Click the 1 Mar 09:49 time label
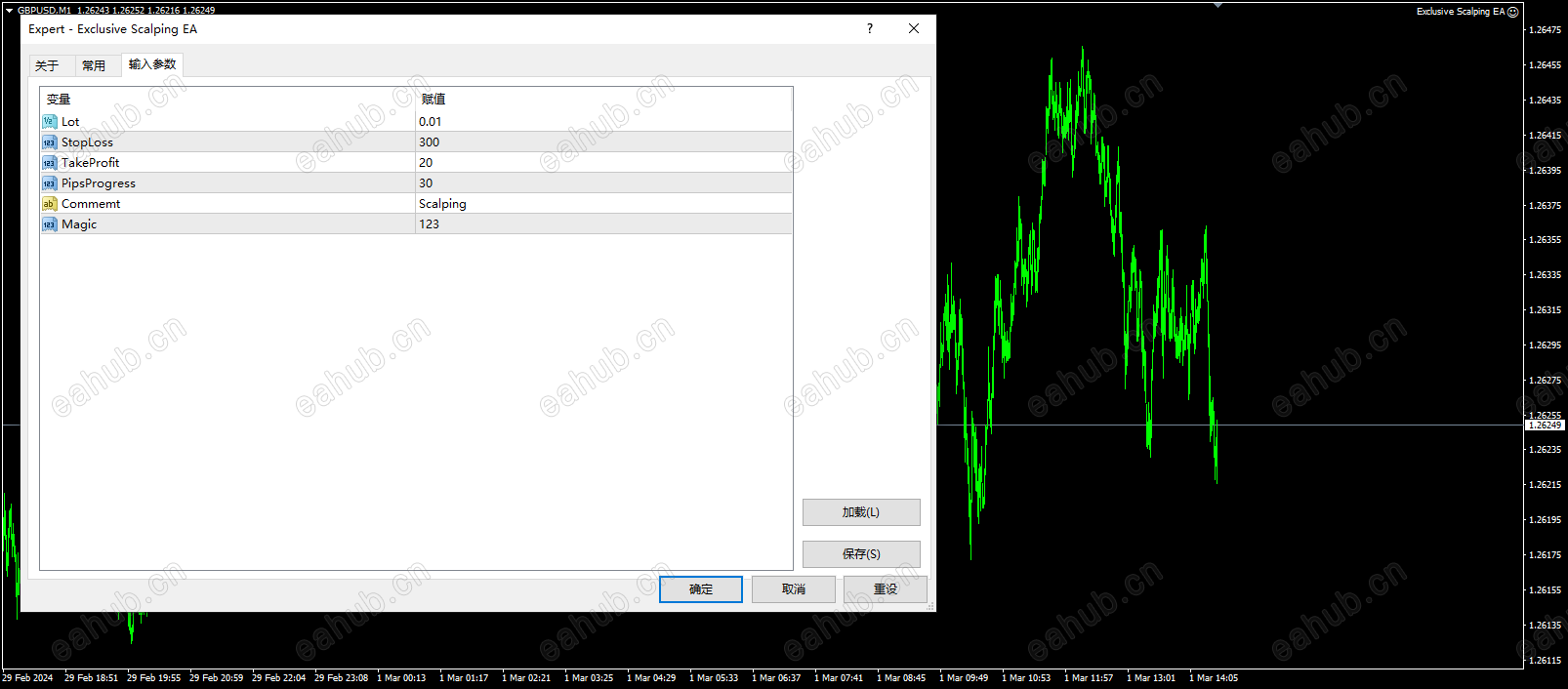Image resolution: width=1568 pixels, height=689 pixels. pyautogui.click(x=964, y=678)
